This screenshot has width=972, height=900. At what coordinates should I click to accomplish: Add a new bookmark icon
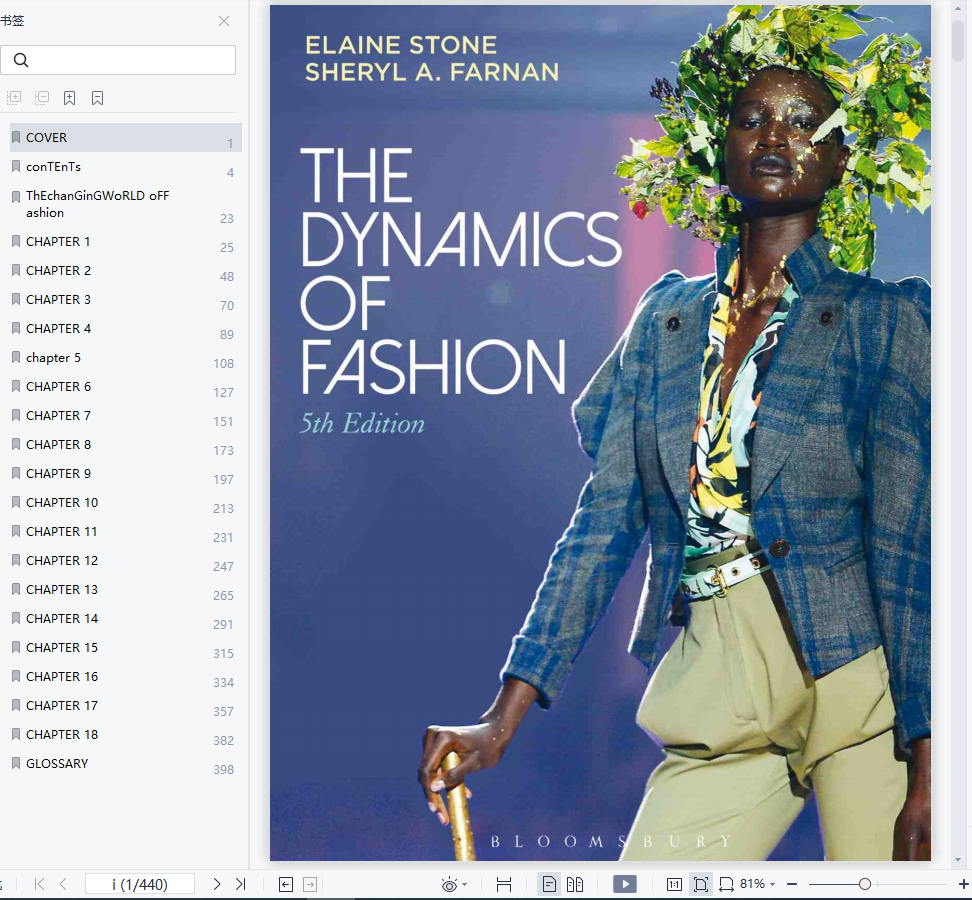point(69,98)
